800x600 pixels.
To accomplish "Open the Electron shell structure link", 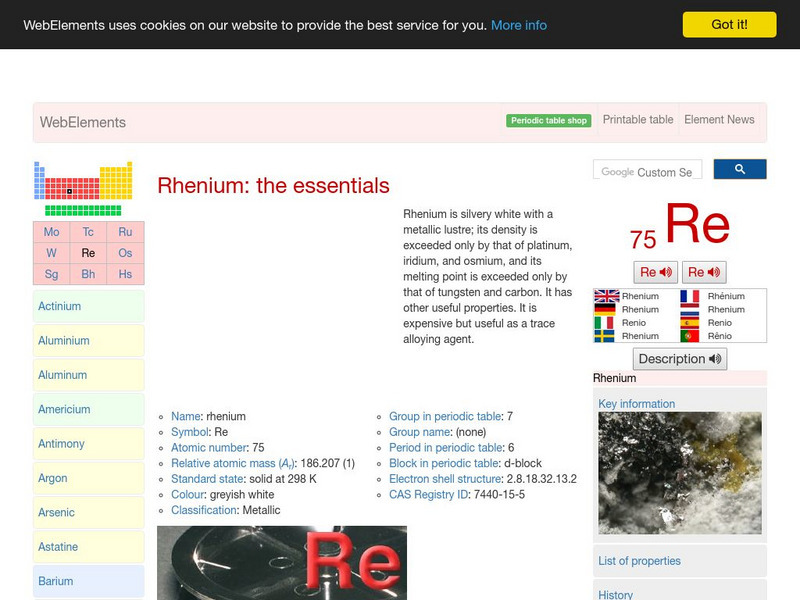I will tap(446, 479).
